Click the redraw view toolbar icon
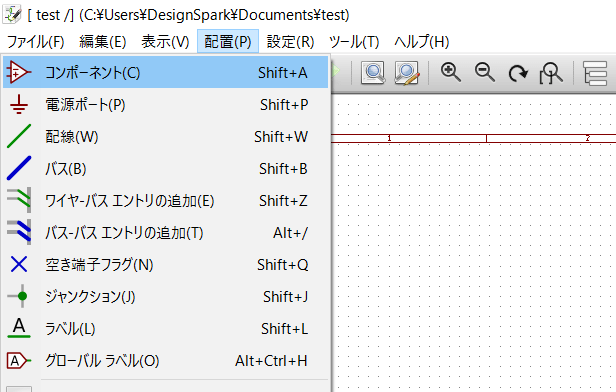Viewport: 616px width, 392px height. point(518,73)
